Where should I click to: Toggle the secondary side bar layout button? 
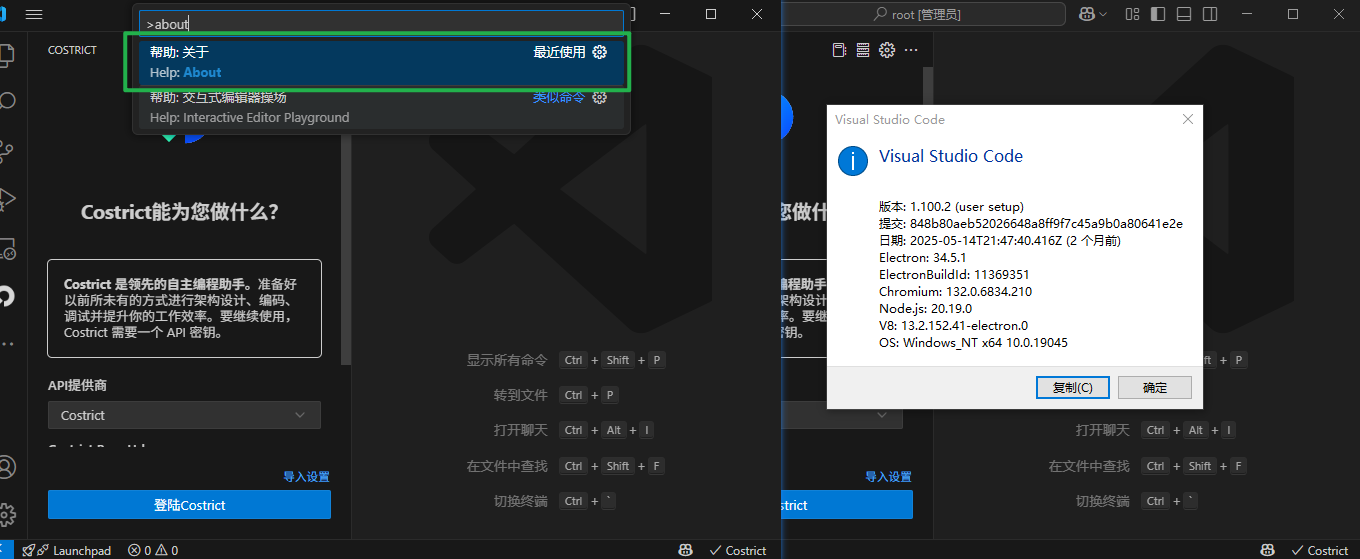tap(1210, 14)
